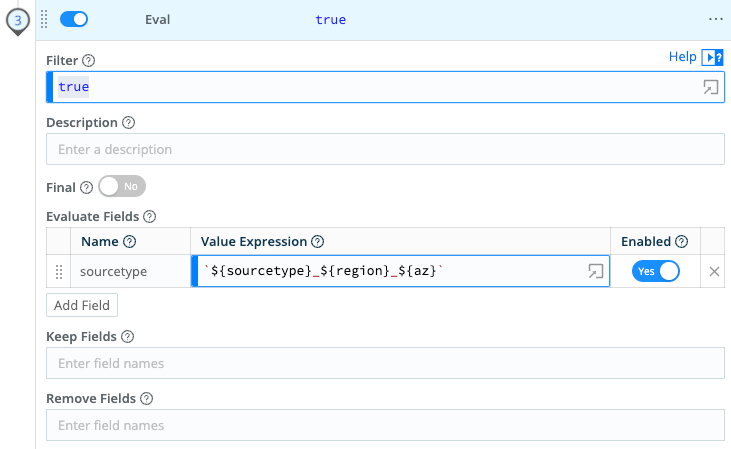This screenshot has width=731, height=449.
Task: Open the Help link
Action: [x=682, y=57]
